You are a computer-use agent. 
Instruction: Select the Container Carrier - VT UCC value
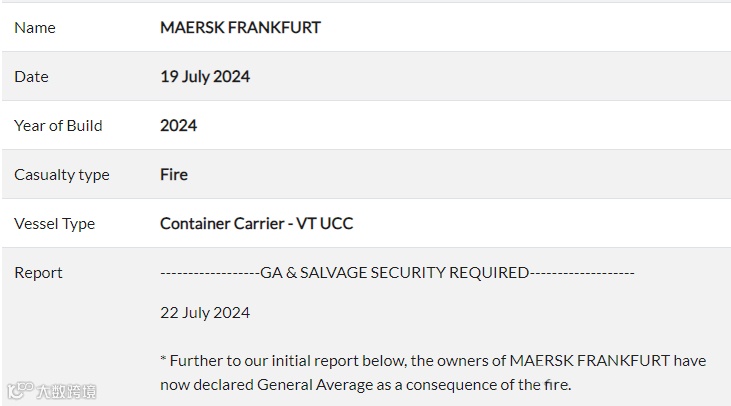(256, 224)
